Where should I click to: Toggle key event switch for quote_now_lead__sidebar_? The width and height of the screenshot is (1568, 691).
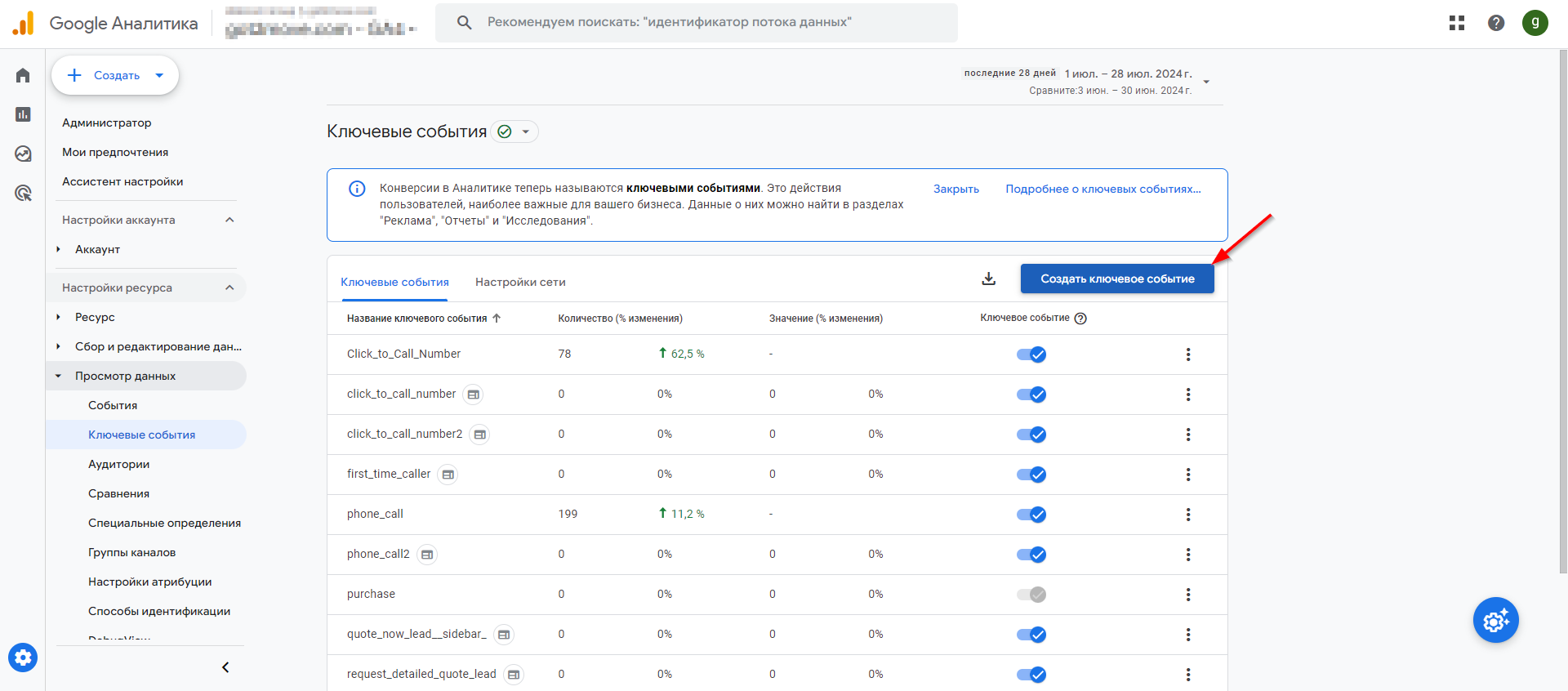tap(1031, 635)
